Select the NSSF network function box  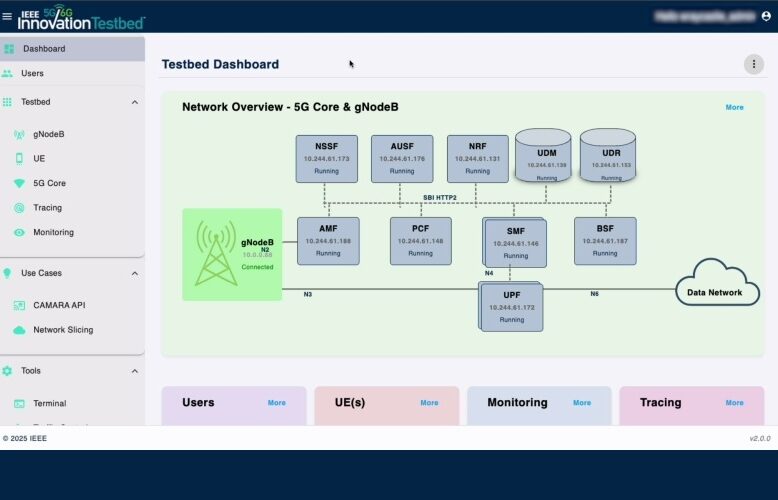click(x=326, y=159)
